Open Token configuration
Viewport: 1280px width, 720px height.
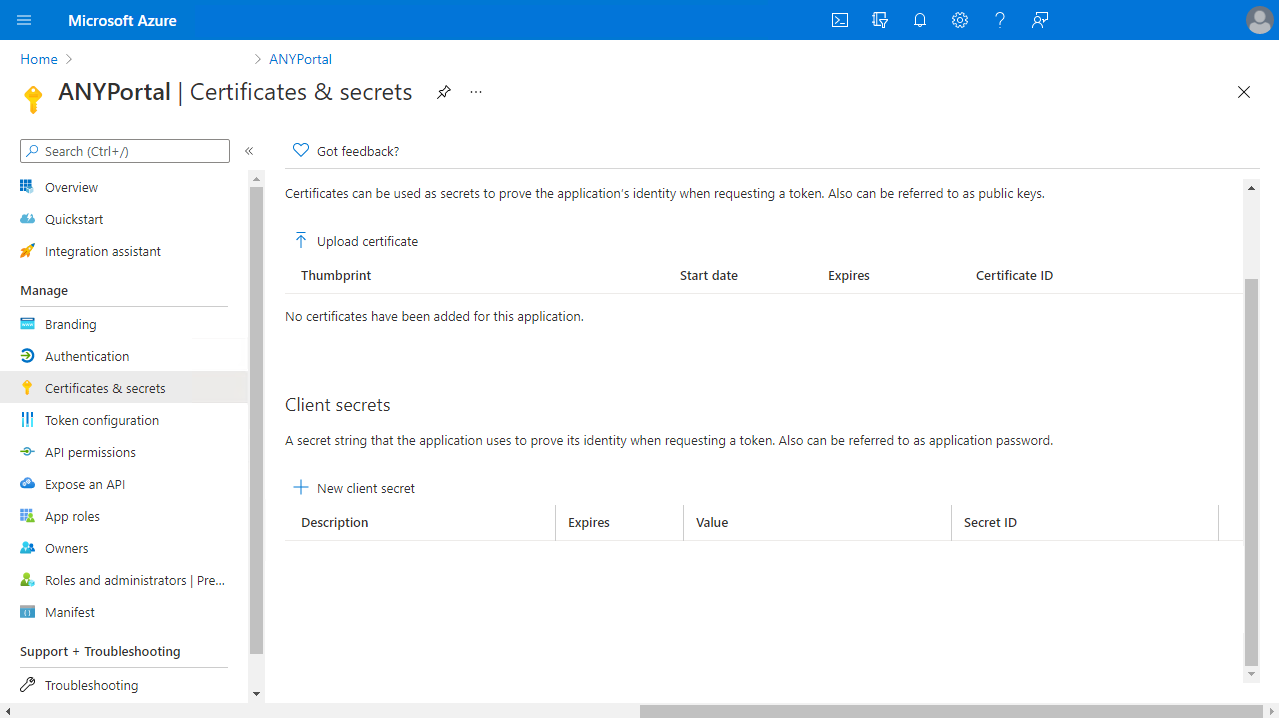tap(102, 420)
